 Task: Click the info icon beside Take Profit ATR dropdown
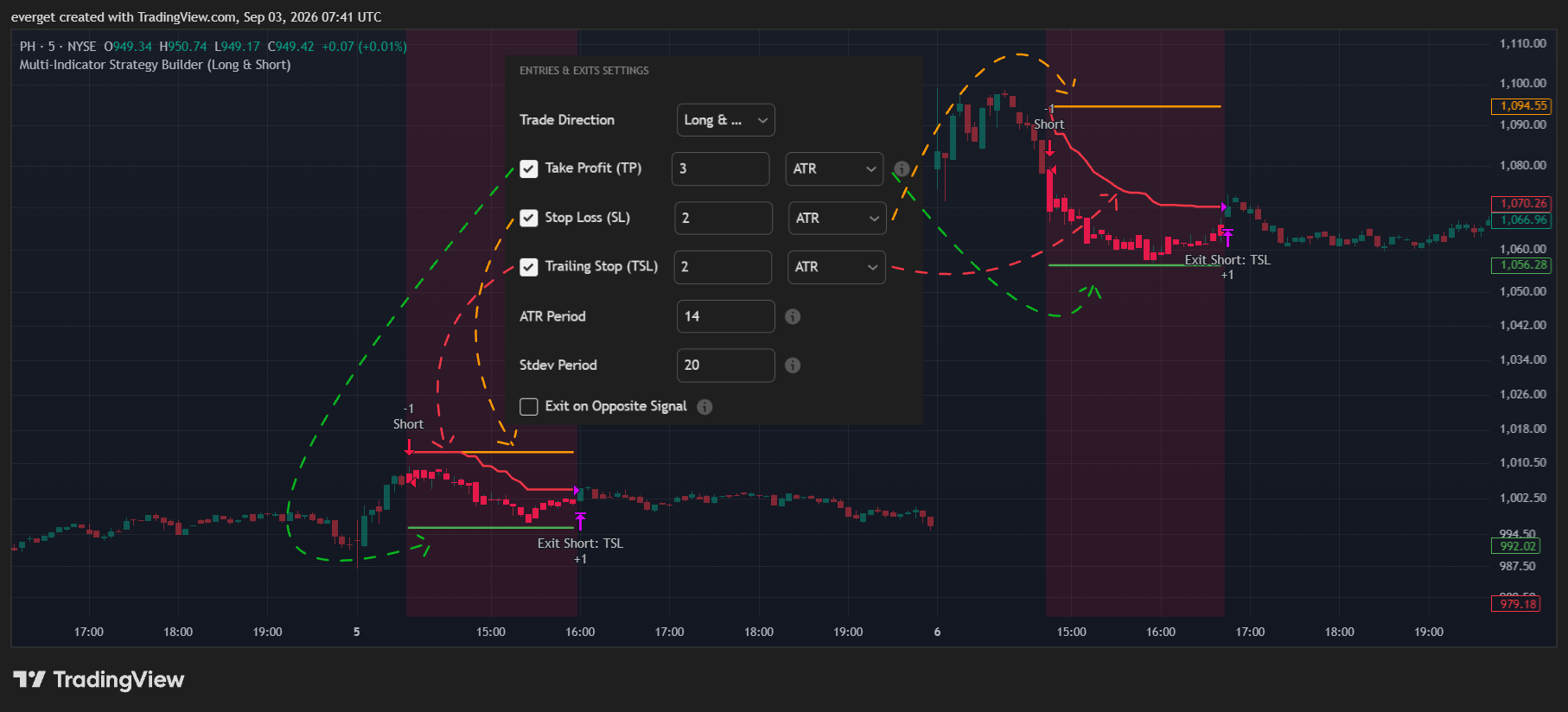point(902,168)
